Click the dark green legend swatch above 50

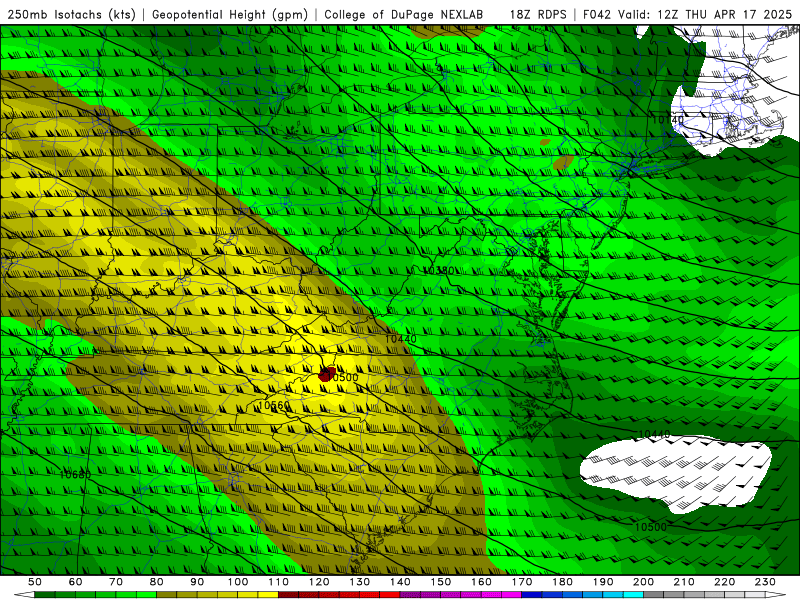tap(45, 595)
